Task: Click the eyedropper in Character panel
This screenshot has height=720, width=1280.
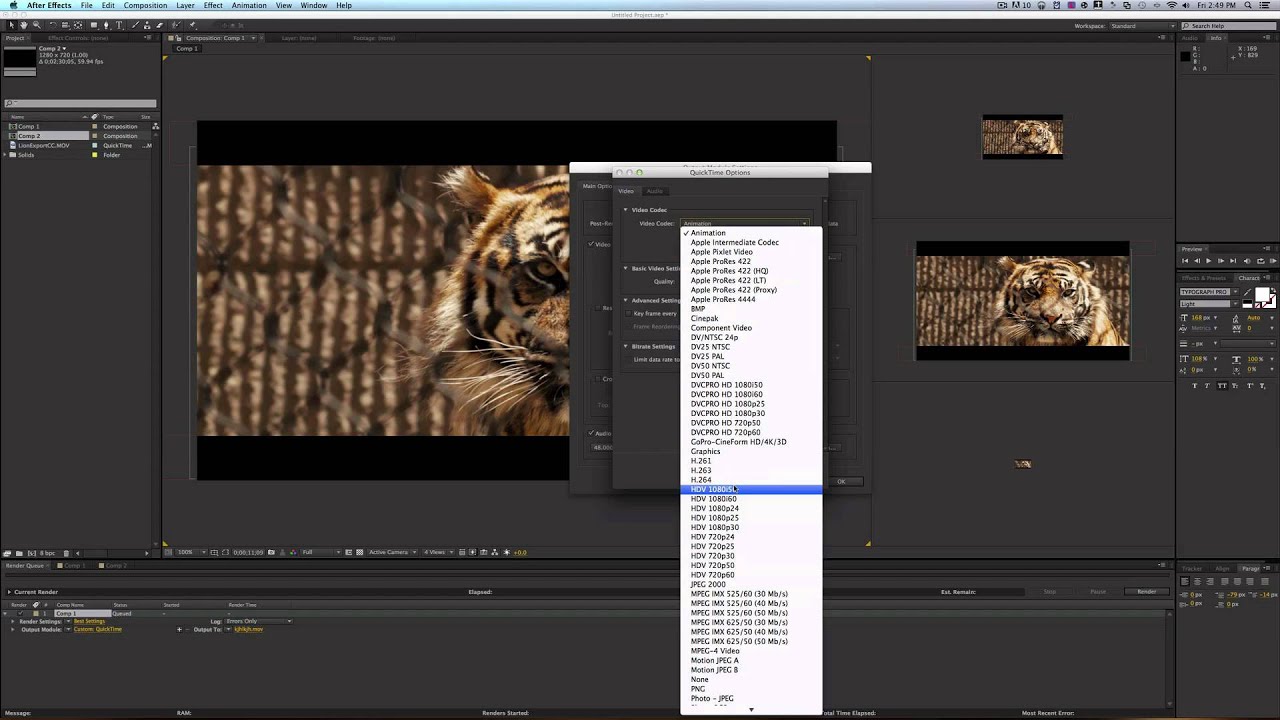Action: [x=1247, y=292]
